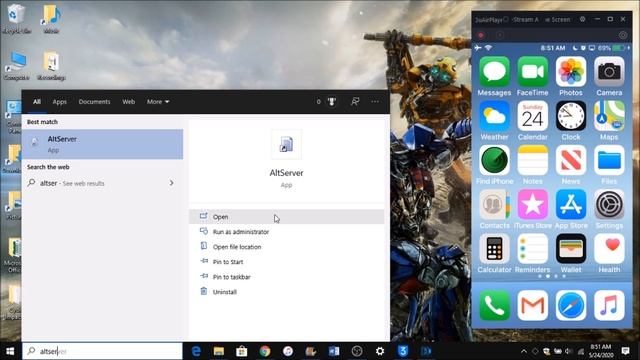Click the large AltServer app icon preview
Image resolution: width=640 pixels, height=360 pixels.
tap(287, 144)
